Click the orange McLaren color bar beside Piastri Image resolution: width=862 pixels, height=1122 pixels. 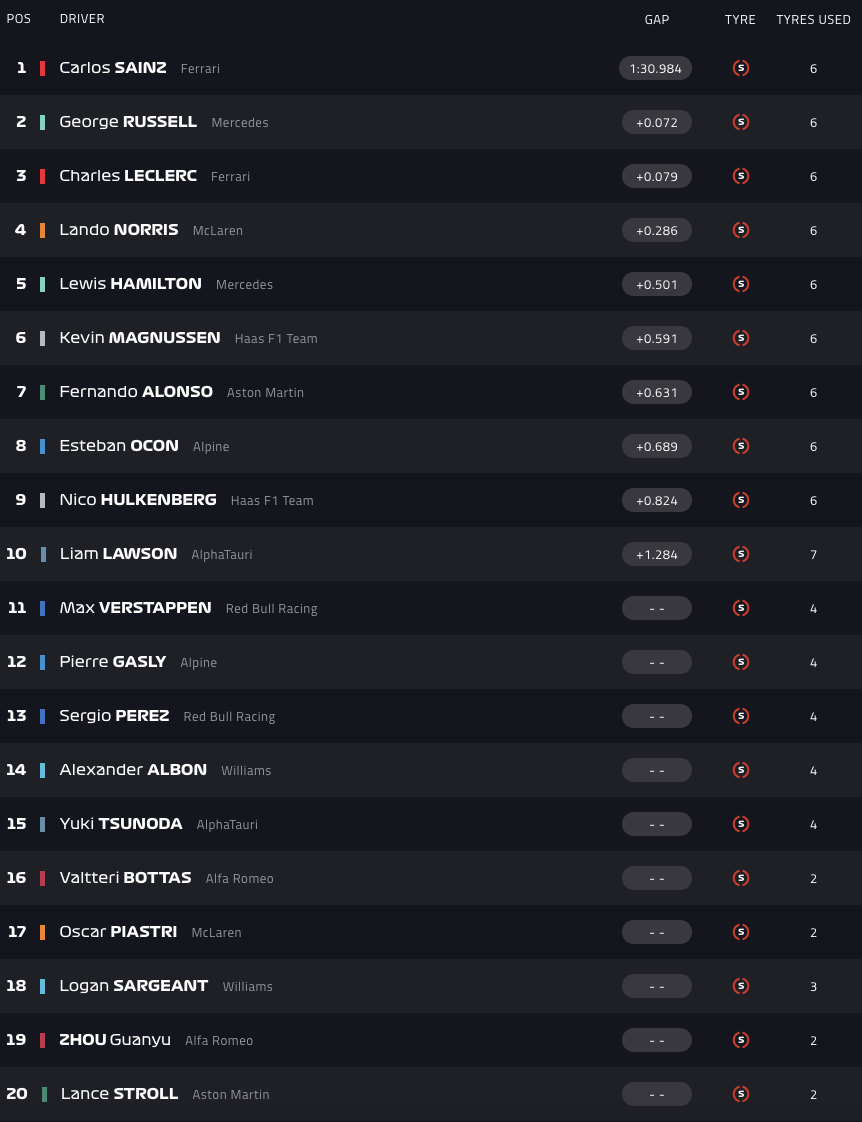[x=42, y=932]
